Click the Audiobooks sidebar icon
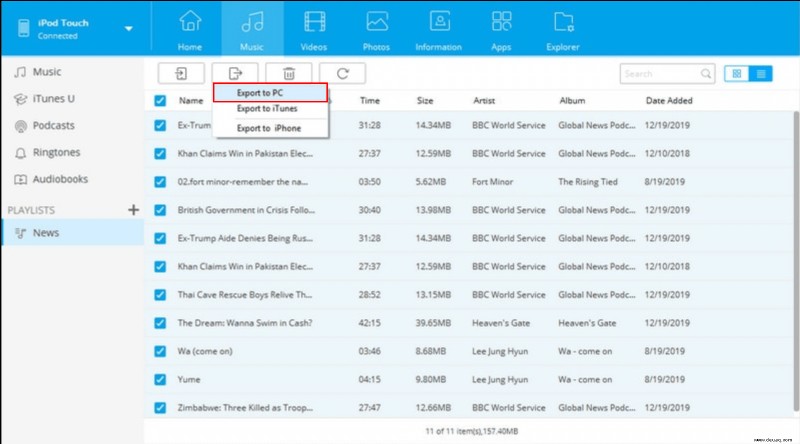800x444 pixels. (20, 180)
